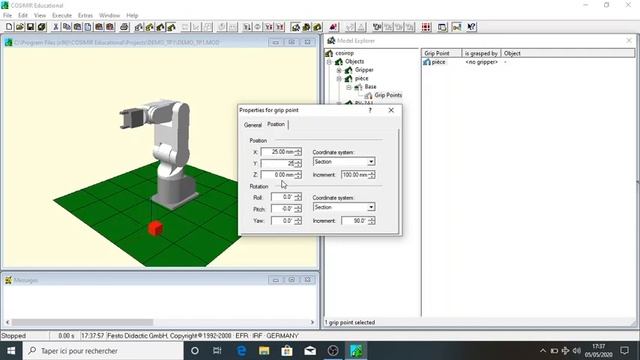Click the position Increment spinner arrows
The image size is (640, 360).
click(x=371, y=175)
